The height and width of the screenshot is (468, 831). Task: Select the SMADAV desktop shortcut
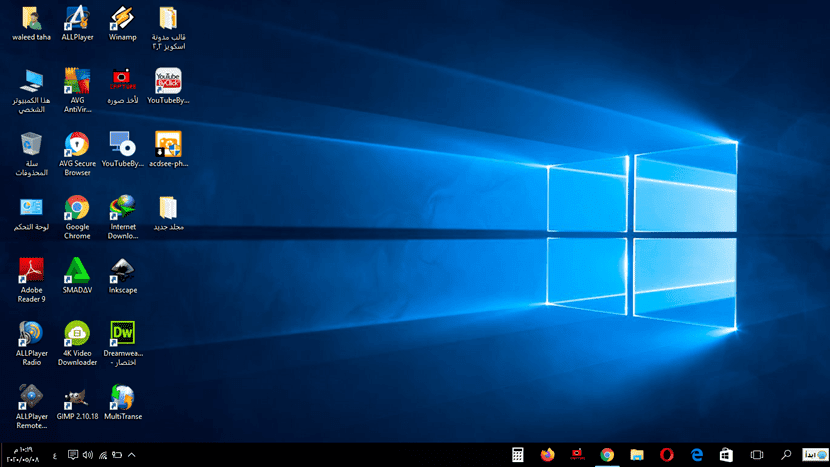pos(77,276)
